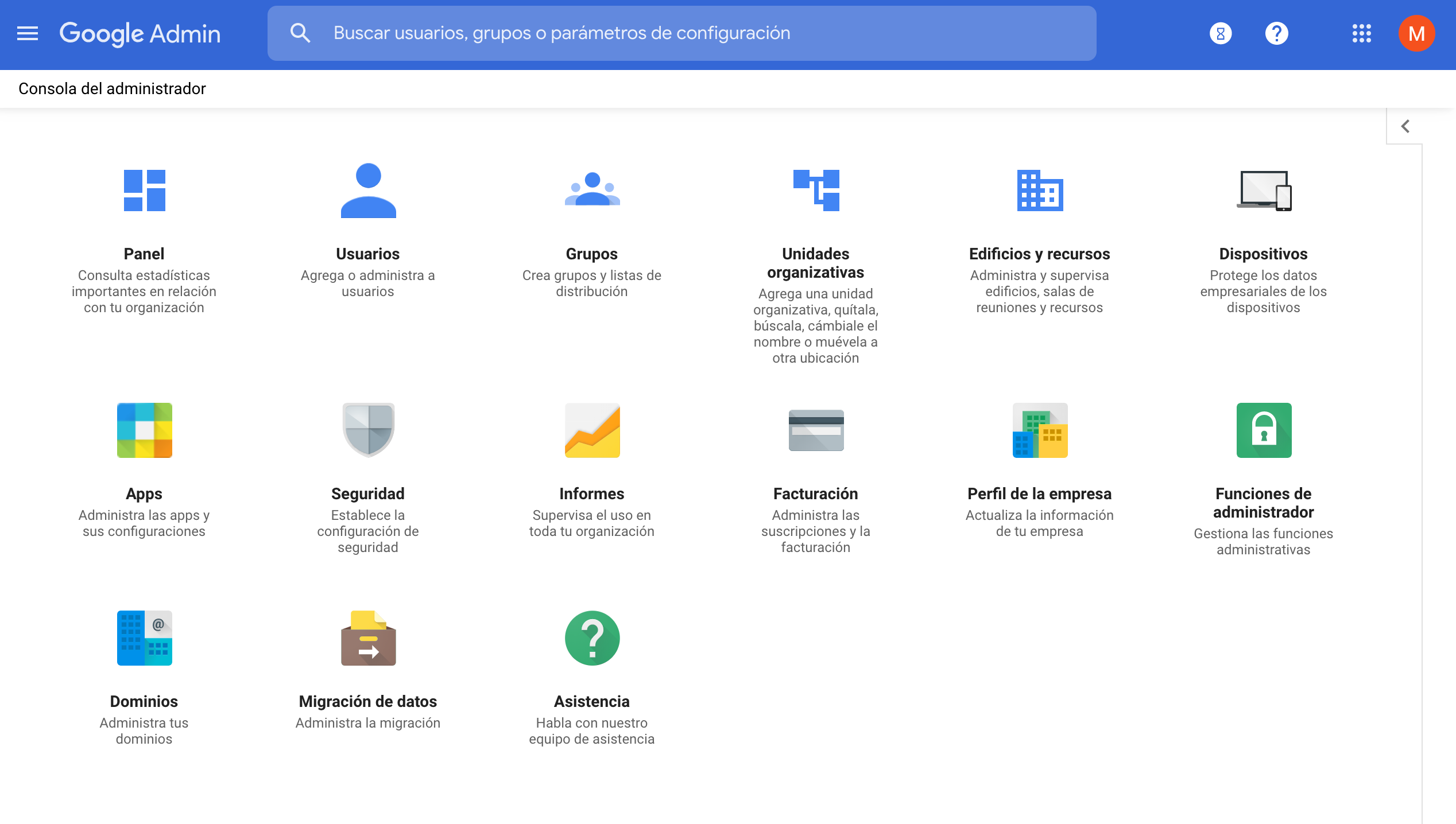The height and width of the screenshot is (824, 1456).
Task: Open the Perfil de la empresa icon
Action: tap(1040, 430)
